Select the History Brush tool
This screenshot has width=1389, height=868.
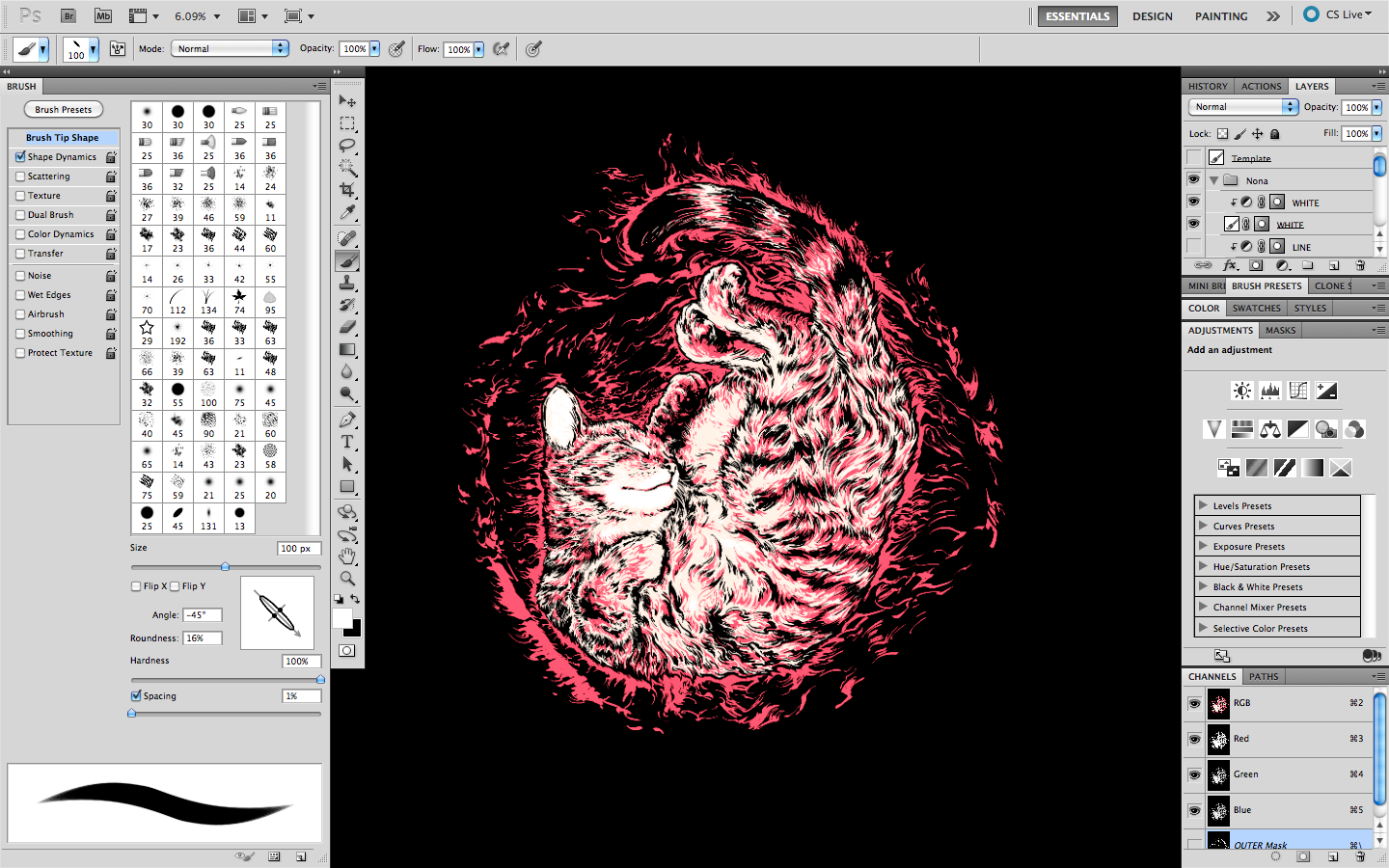point(347,305)
